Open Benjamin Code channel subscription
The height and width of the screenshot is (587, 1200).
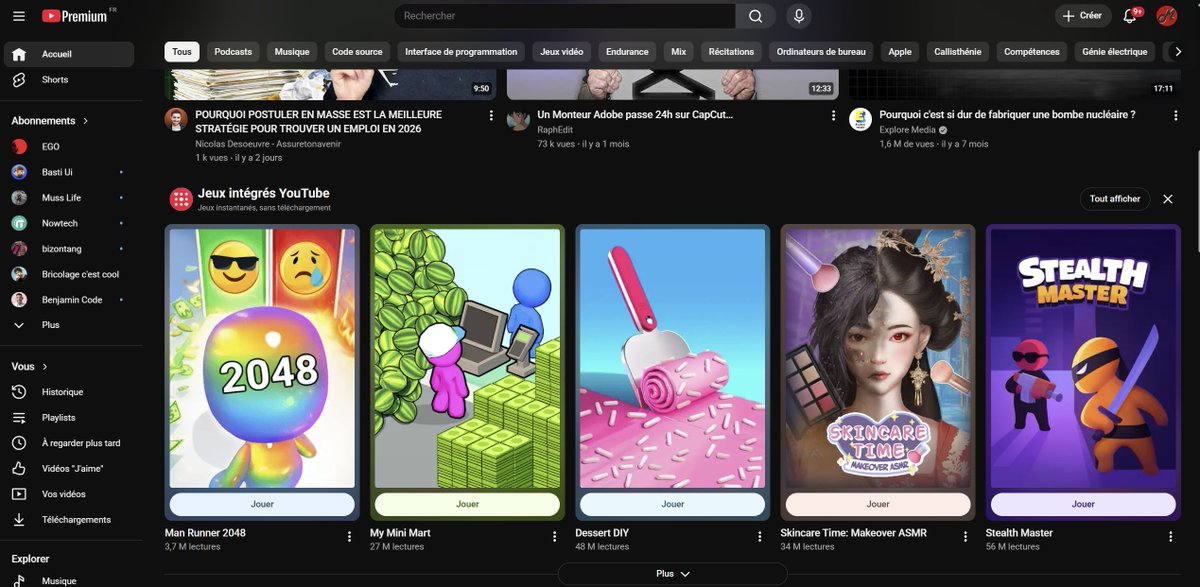68,300
